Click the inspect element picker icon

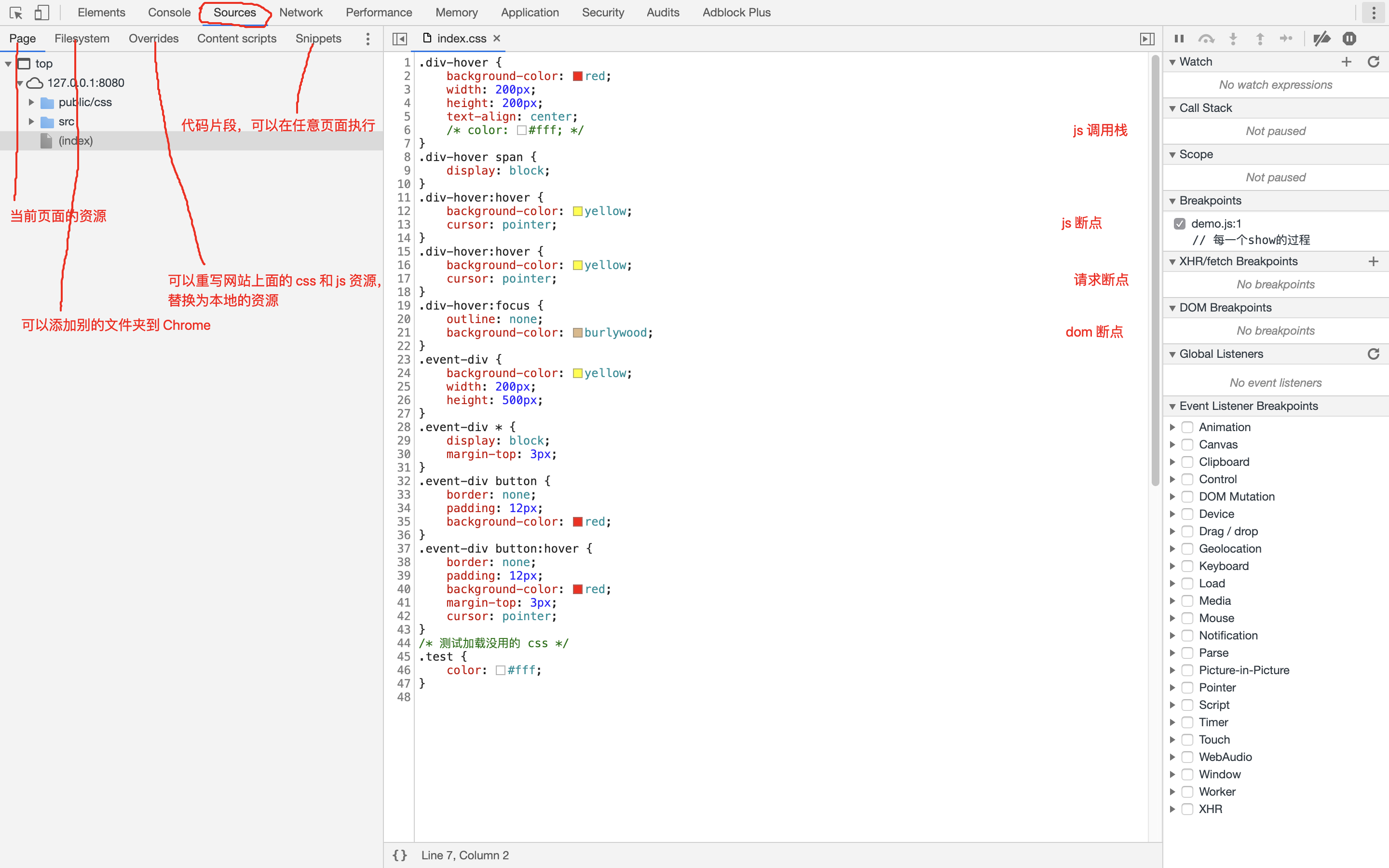[x=16, y=13]
